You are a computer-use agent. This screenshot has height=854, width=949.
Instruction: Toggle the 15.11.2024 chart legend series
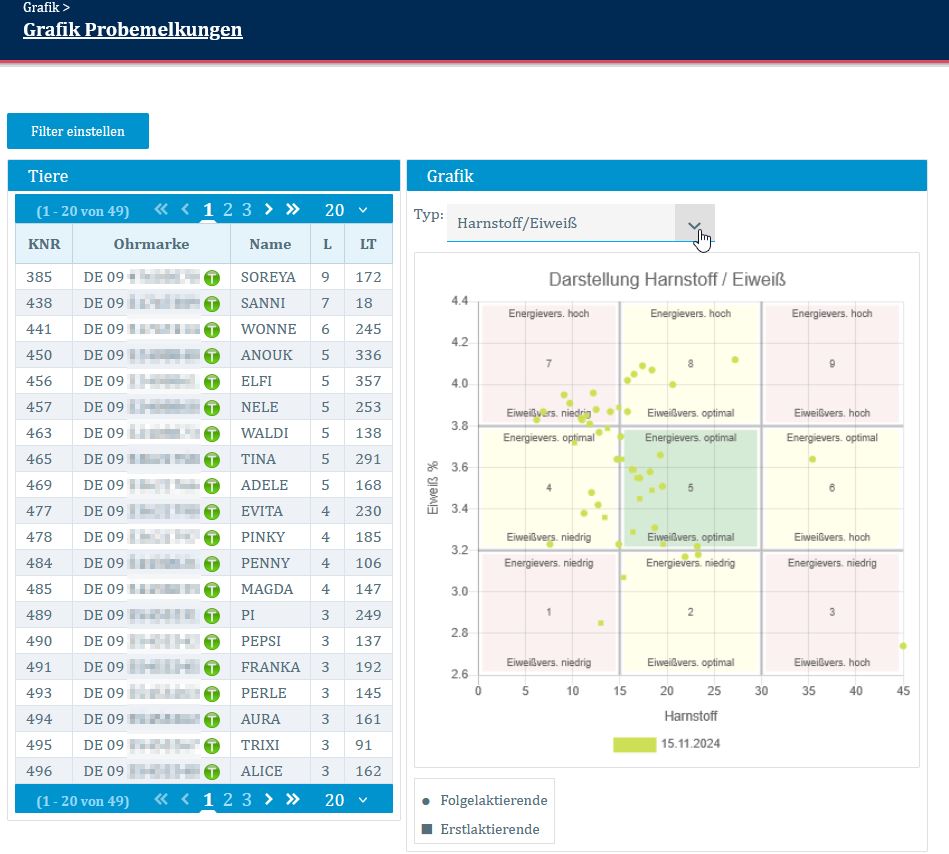click(x=665, y=744)
